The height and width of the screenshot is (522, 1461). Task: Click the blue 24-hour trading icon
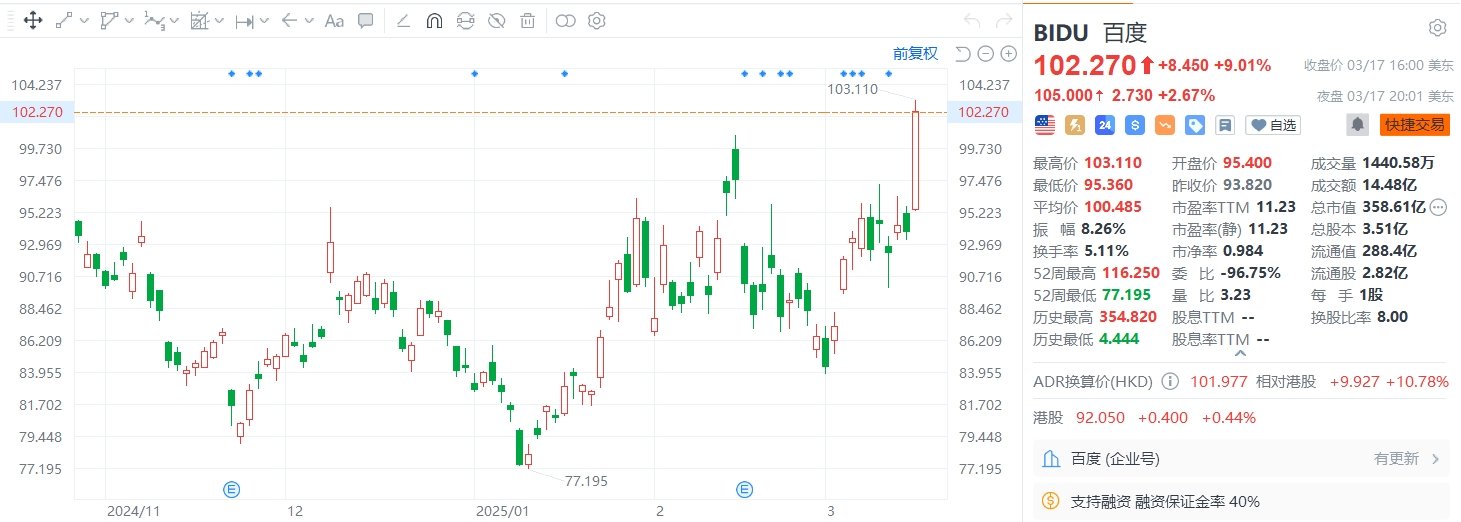(1105, 125)
